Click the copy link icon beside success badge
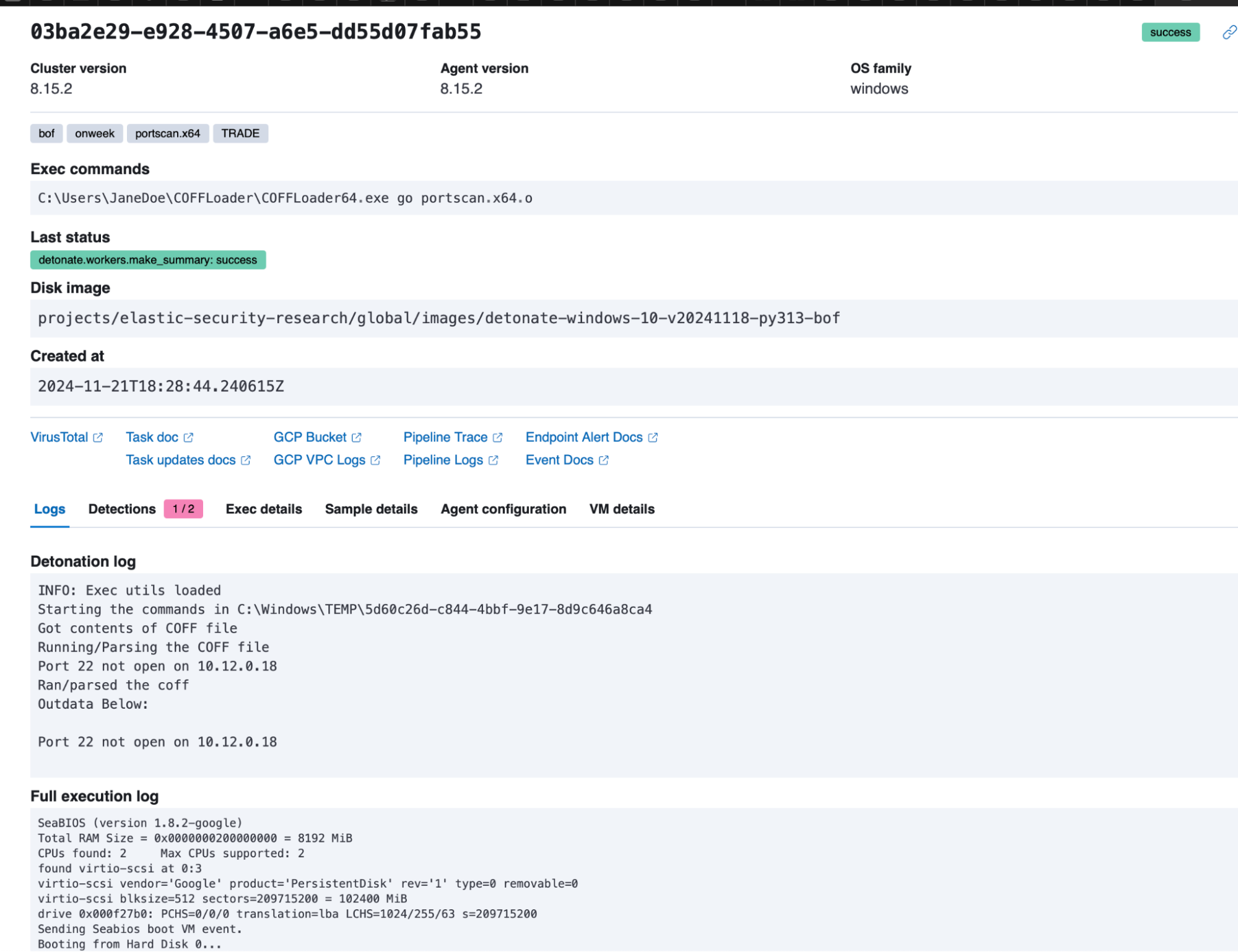Image resolution: width=1238 pixels, height=952 pixels. (1229, 32)
